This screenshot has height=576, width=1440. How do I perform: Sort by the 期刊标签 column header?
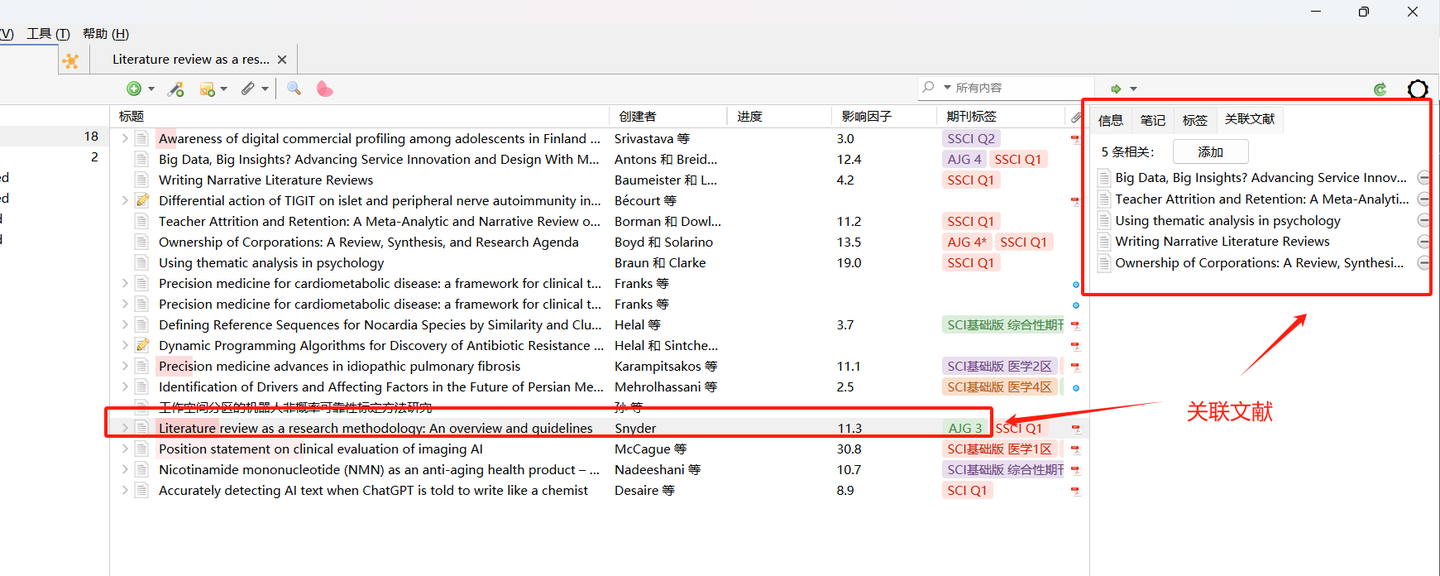1002,117
